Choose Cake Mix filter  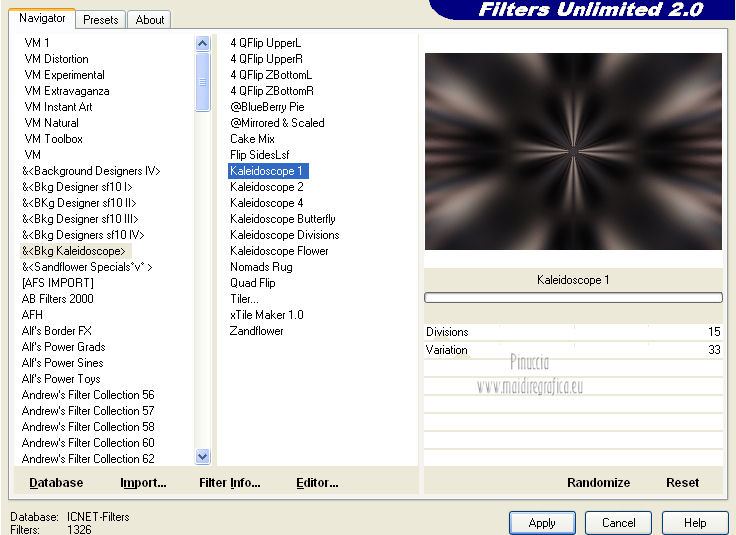pyautogui.click(x=252, y=138)
